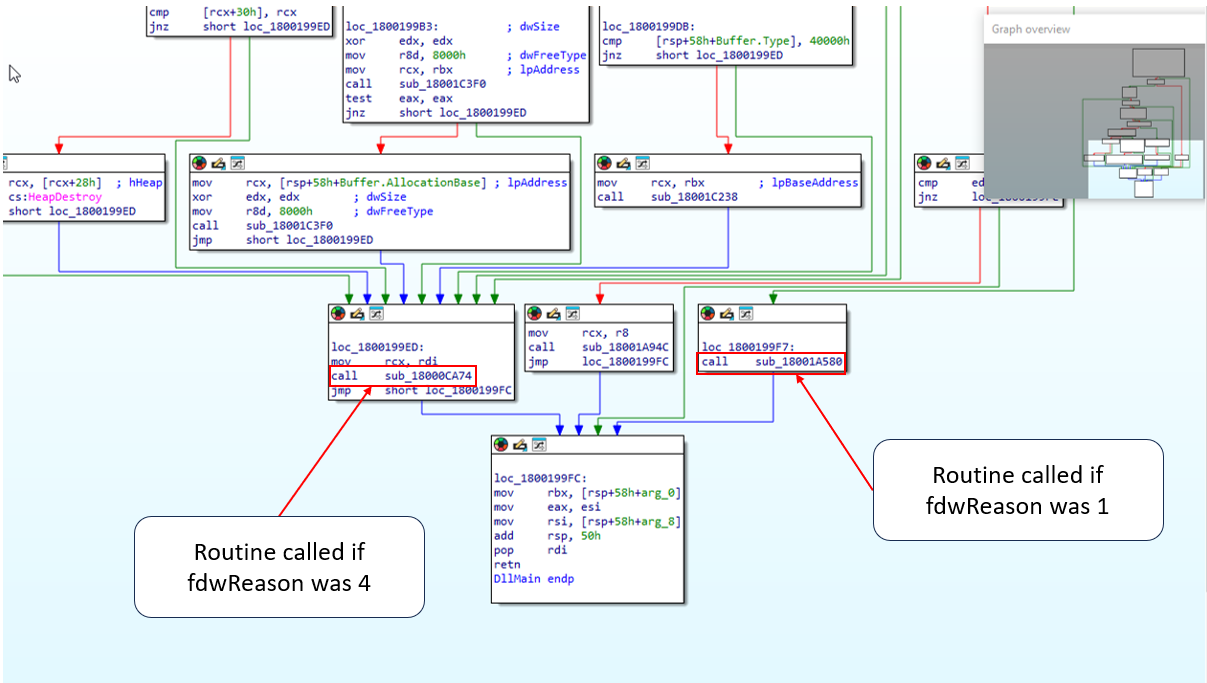Click edit pencil icon on the sub_18001A94C node
This screenshot has height=683, width=1207.
554,313
